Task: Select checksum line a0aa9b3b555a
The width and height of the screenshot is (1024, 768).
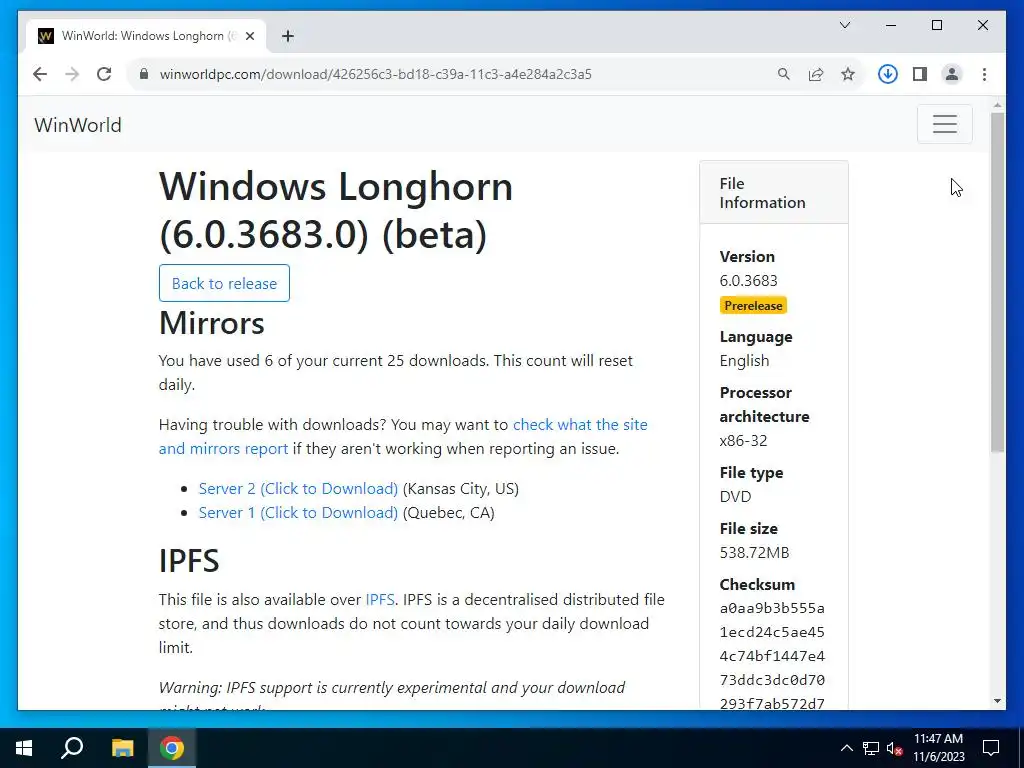Action: pyautogui.click(x=772, y=608)
